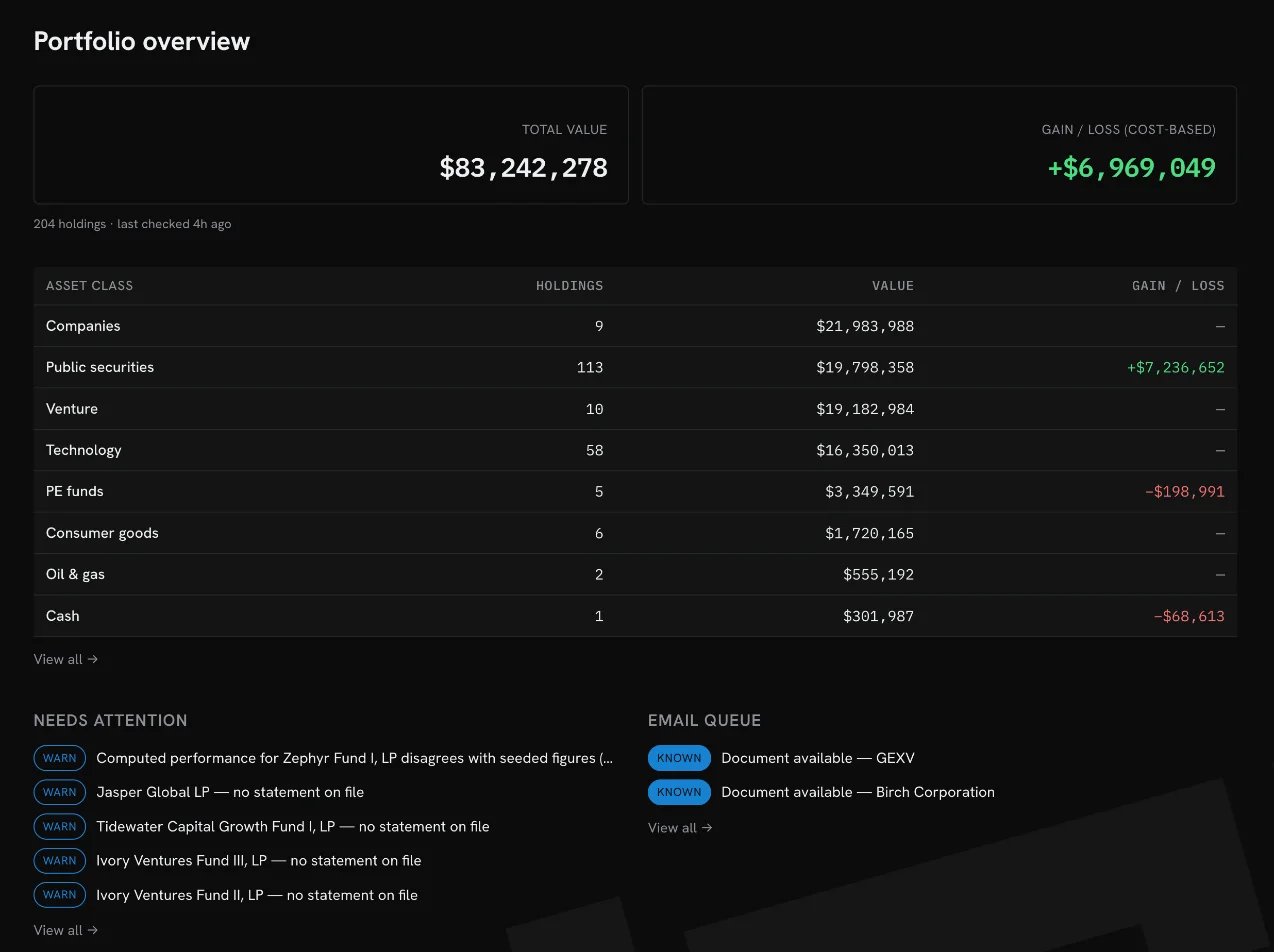
Task: Click WARN badge beside Zephyr Fund I
Action: click(60, 758)
